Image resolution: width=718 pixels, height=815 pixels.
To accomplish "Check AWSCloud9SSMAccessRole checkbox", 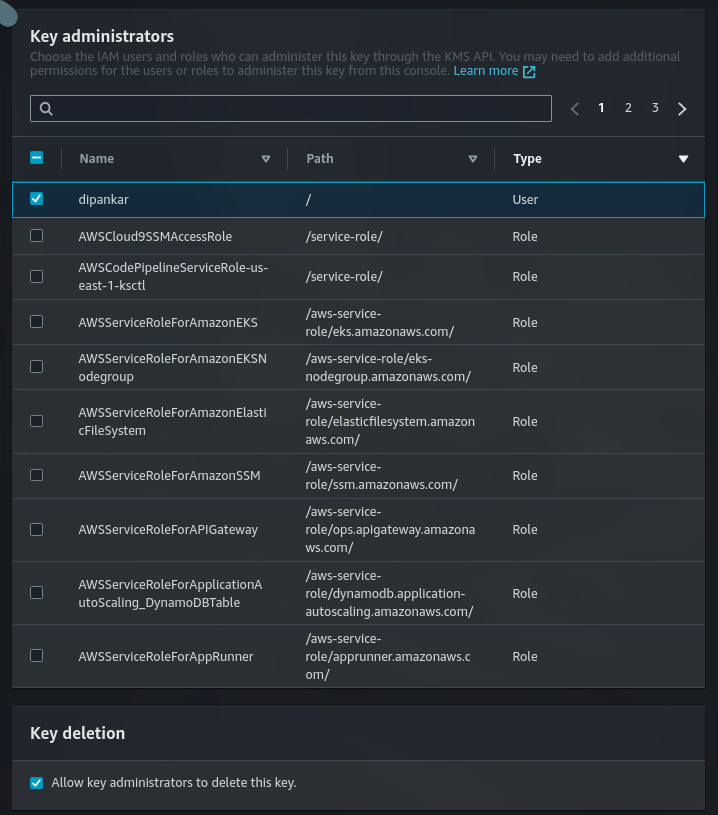I will (x=36, y=236).
